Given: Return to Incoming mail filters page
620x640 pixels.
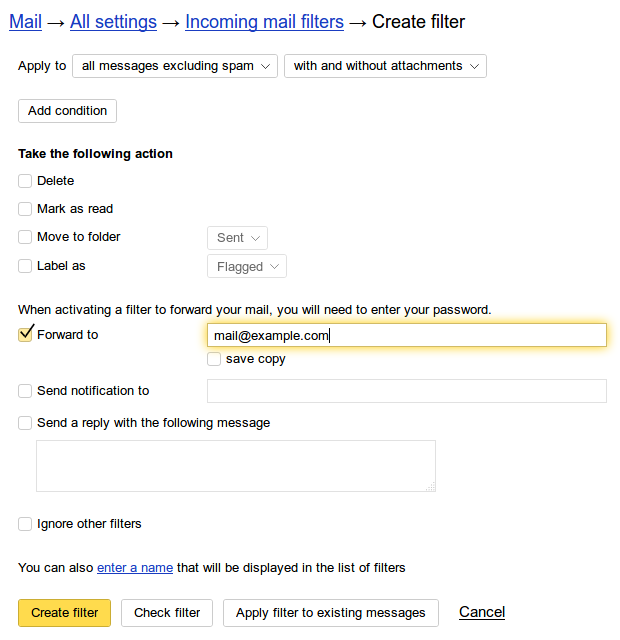Looking at the screenshot, I should 264,22.
